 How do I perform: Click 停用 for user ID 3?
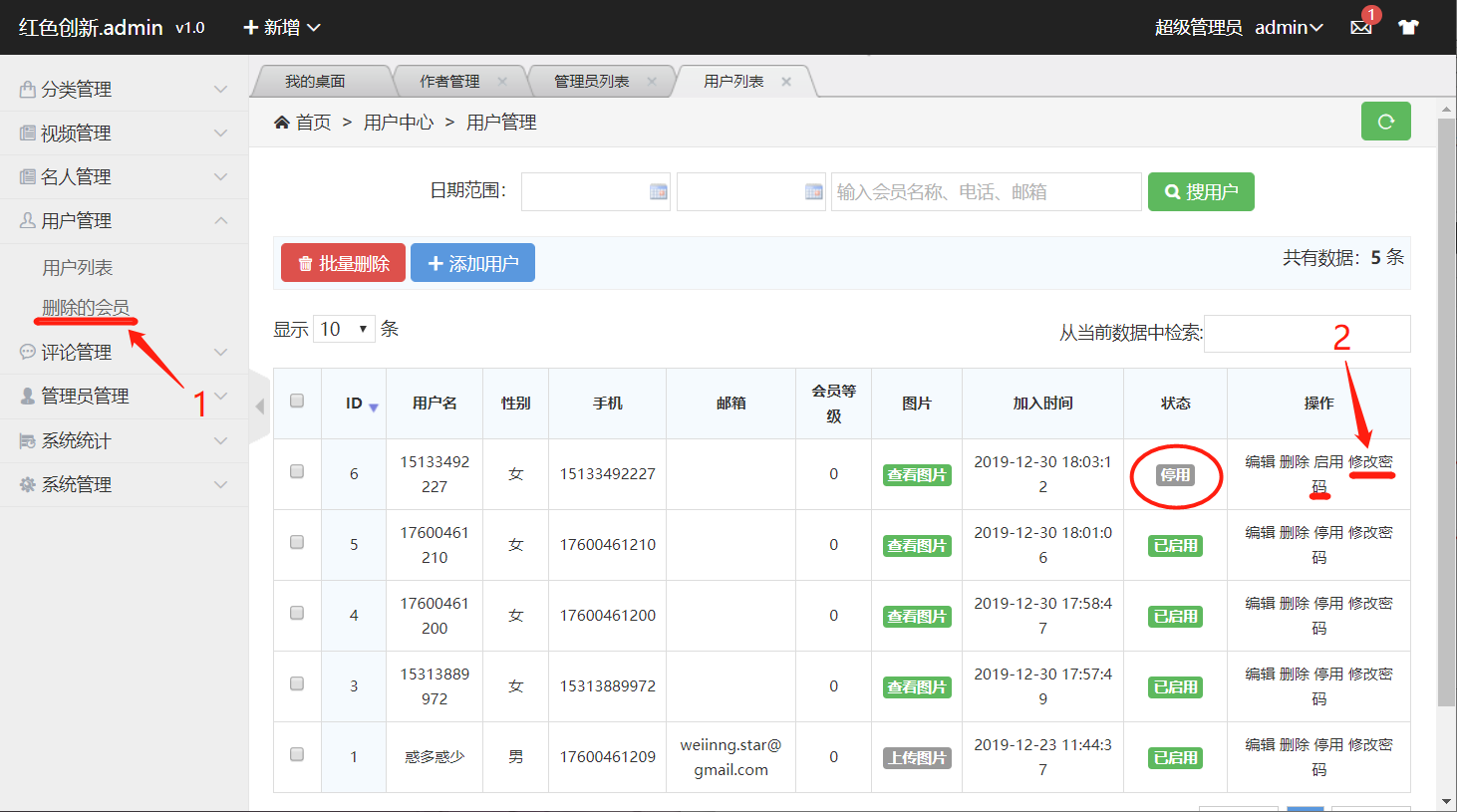(1328, 675)
